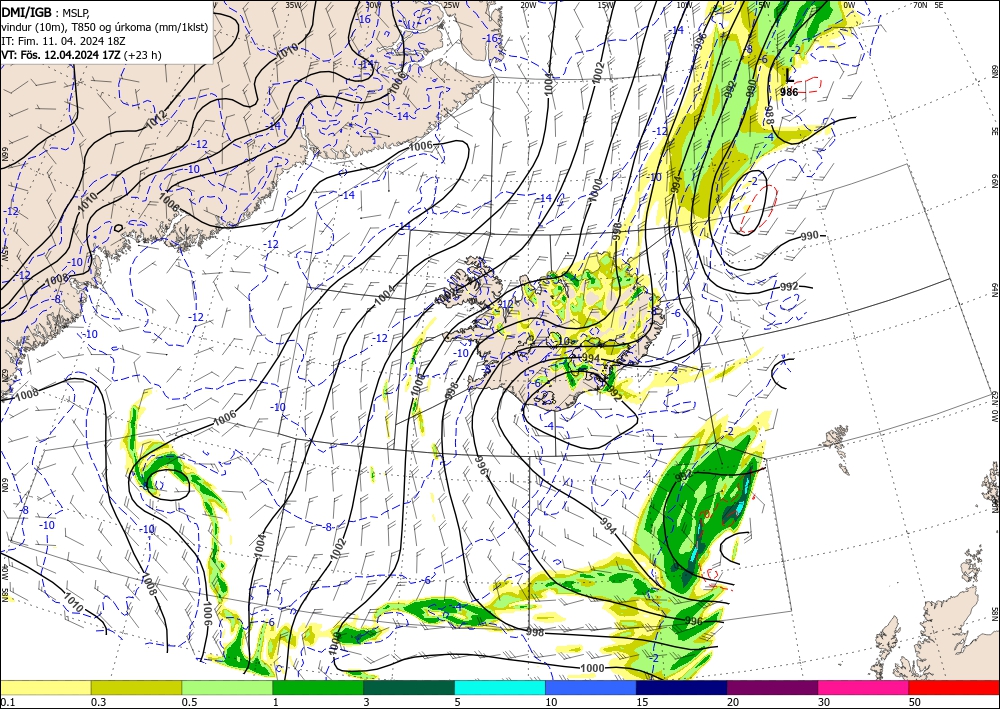Click the navy 15–20 mm legend swatch
The width and height of the screenshot is (1000, 709).
click(x=682, y=688)
